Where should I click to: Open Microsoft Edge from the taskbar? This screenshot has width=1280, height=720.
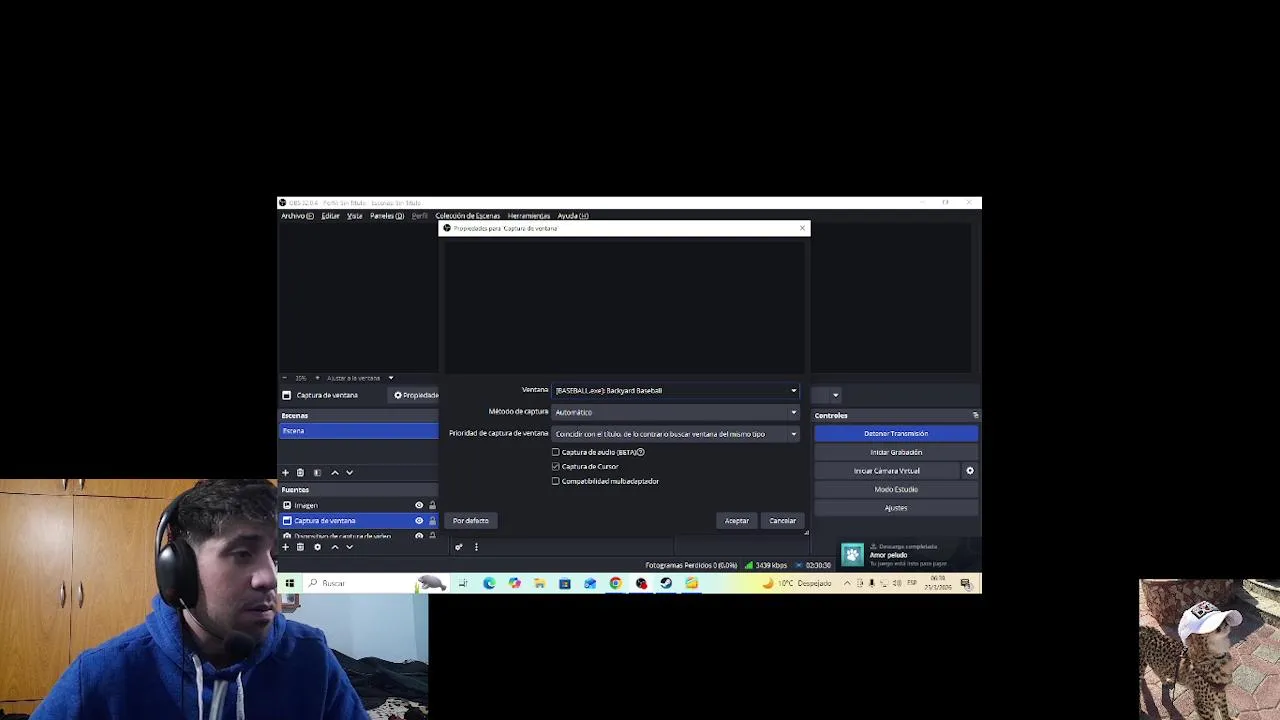[489, 583]
